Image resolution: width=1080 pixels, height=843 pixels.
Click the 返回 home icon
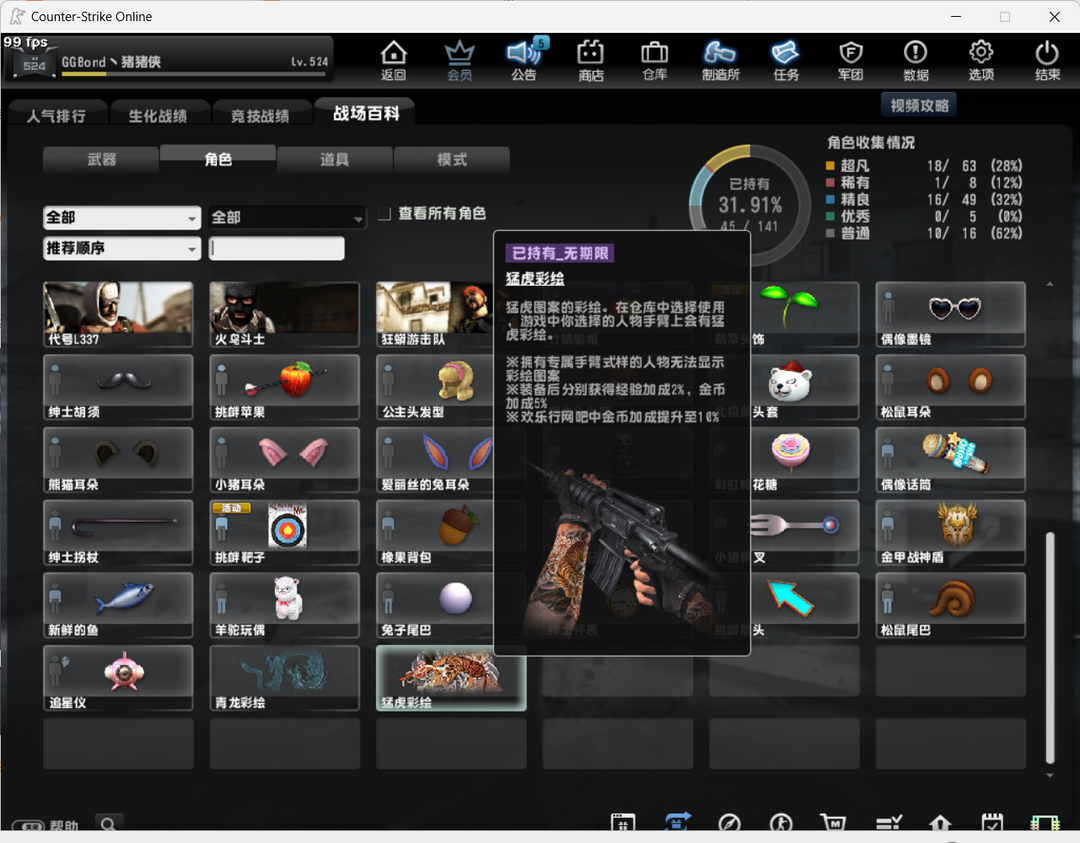coord(393,61)
